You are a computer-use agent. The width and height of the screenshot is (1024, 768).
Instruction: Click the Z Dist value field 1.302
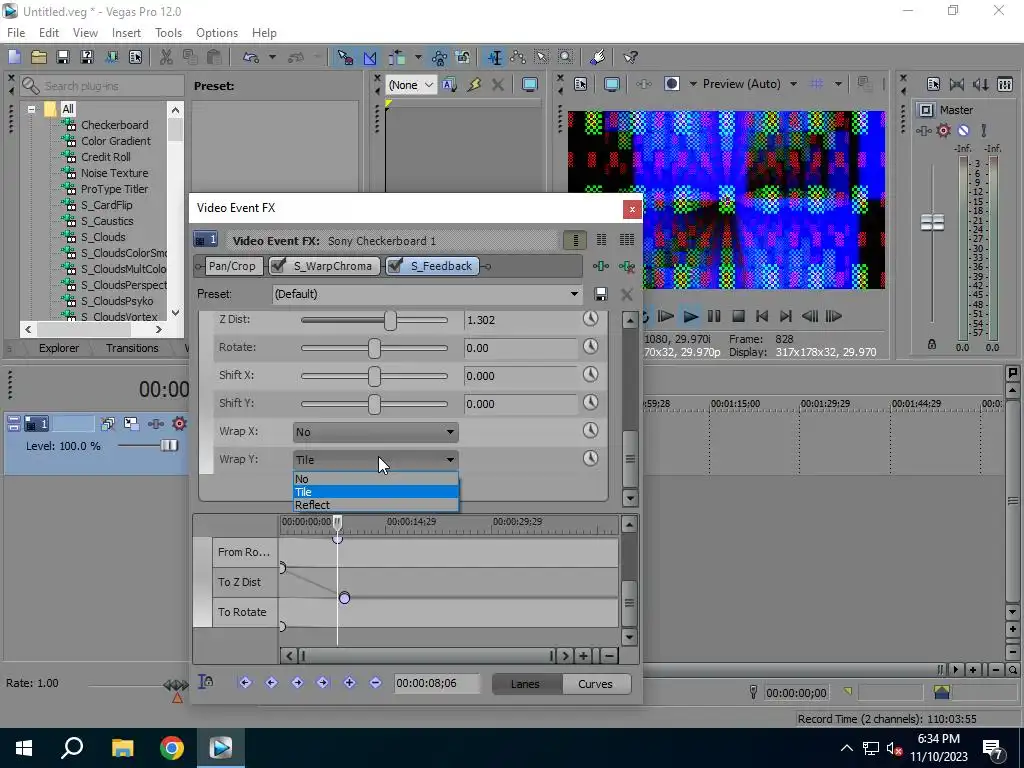[x=520, y=320]
